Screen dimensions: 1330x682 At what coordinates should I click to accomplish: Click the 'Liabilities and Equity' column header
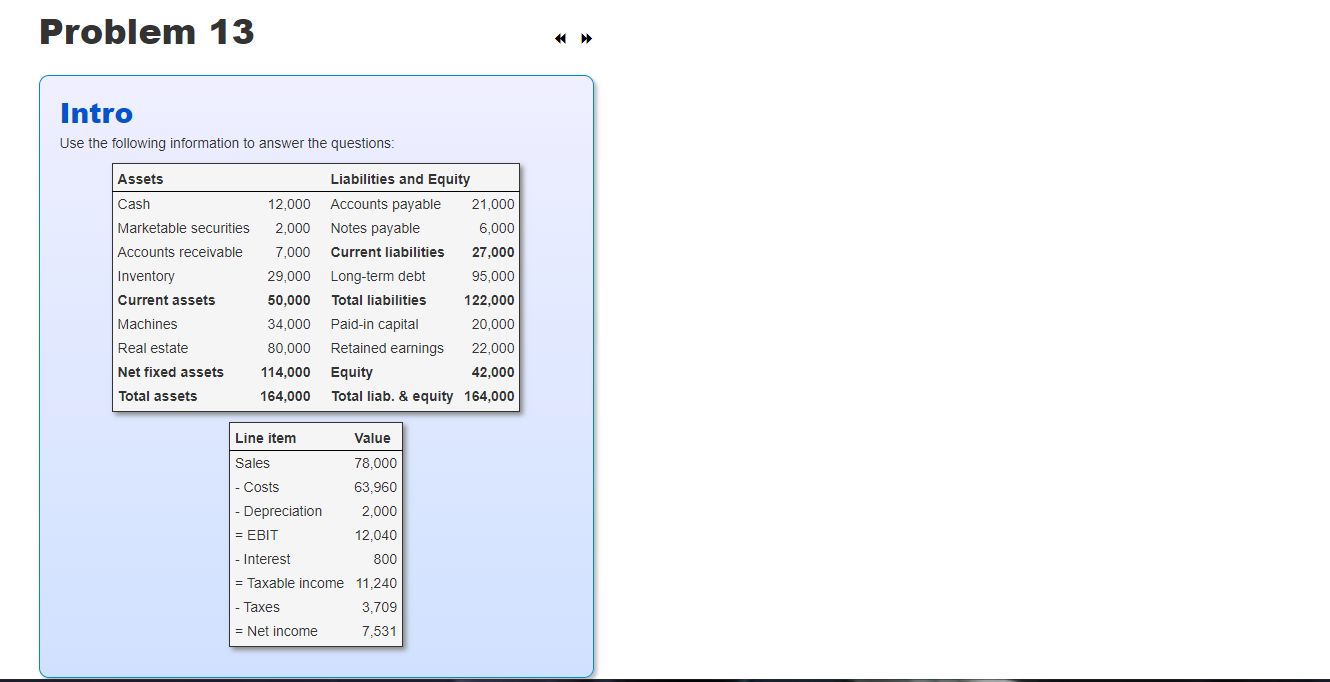click(400, 179)
